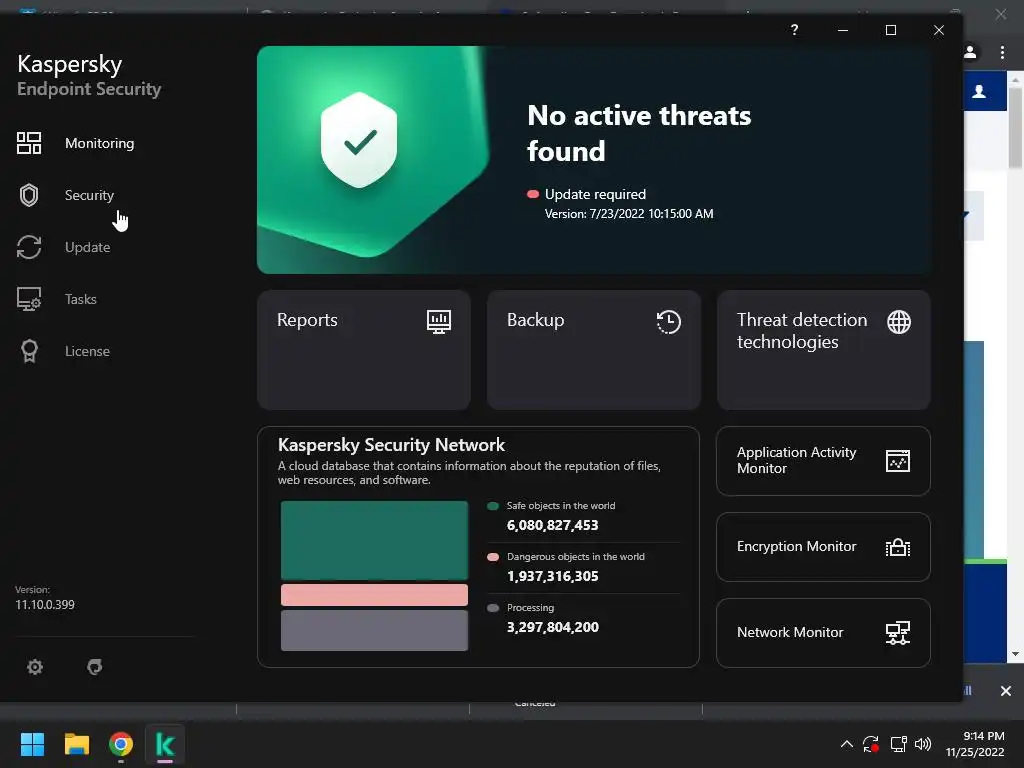Viewport: 1024px width, 768px height.
Task: Select License in the sidebar
Action: [x=88, y=351]
